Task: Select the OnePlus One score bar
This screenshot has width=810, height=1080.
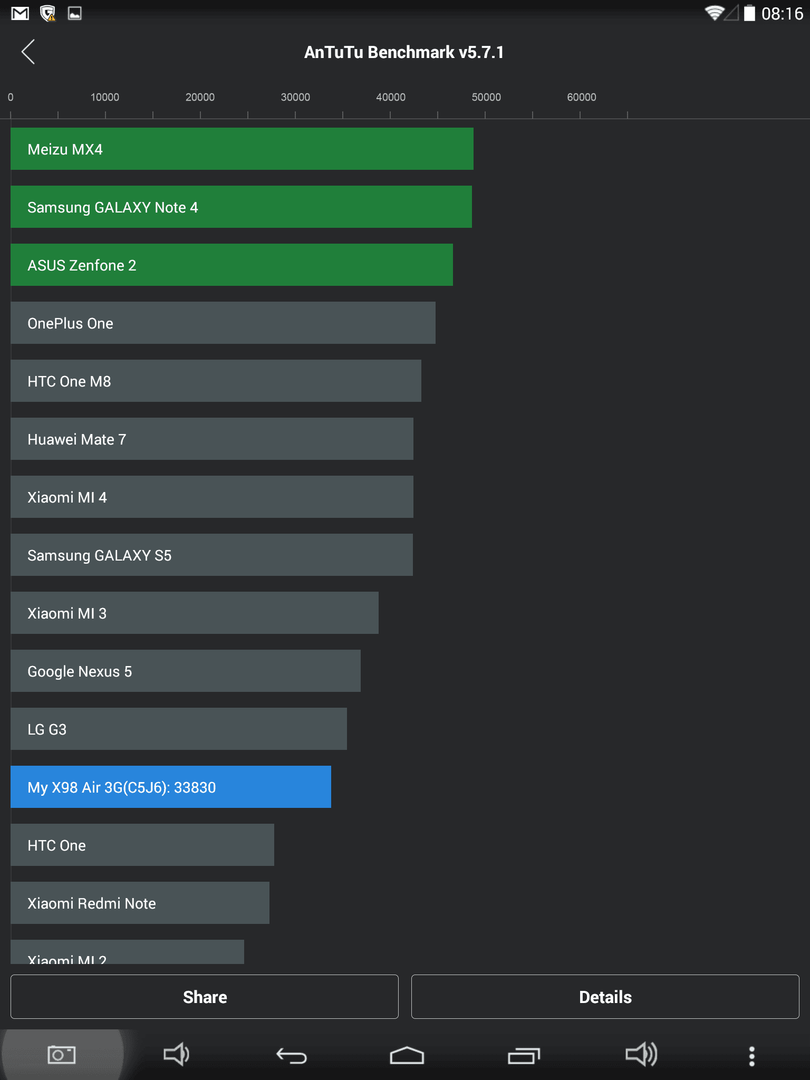Action: pyautogui.click(x=223, y=322)
